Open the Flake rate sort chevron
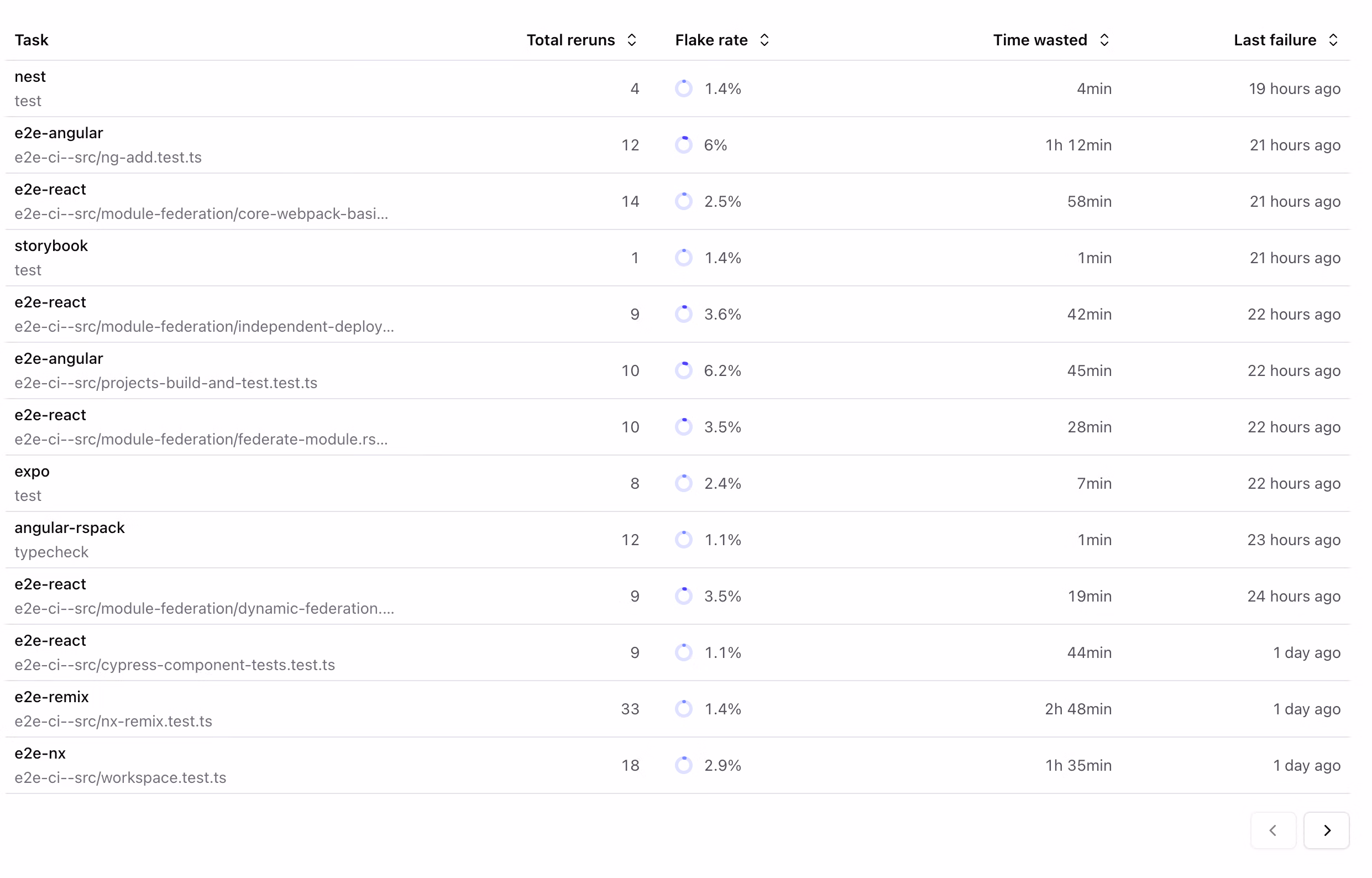 click(765, 39)
